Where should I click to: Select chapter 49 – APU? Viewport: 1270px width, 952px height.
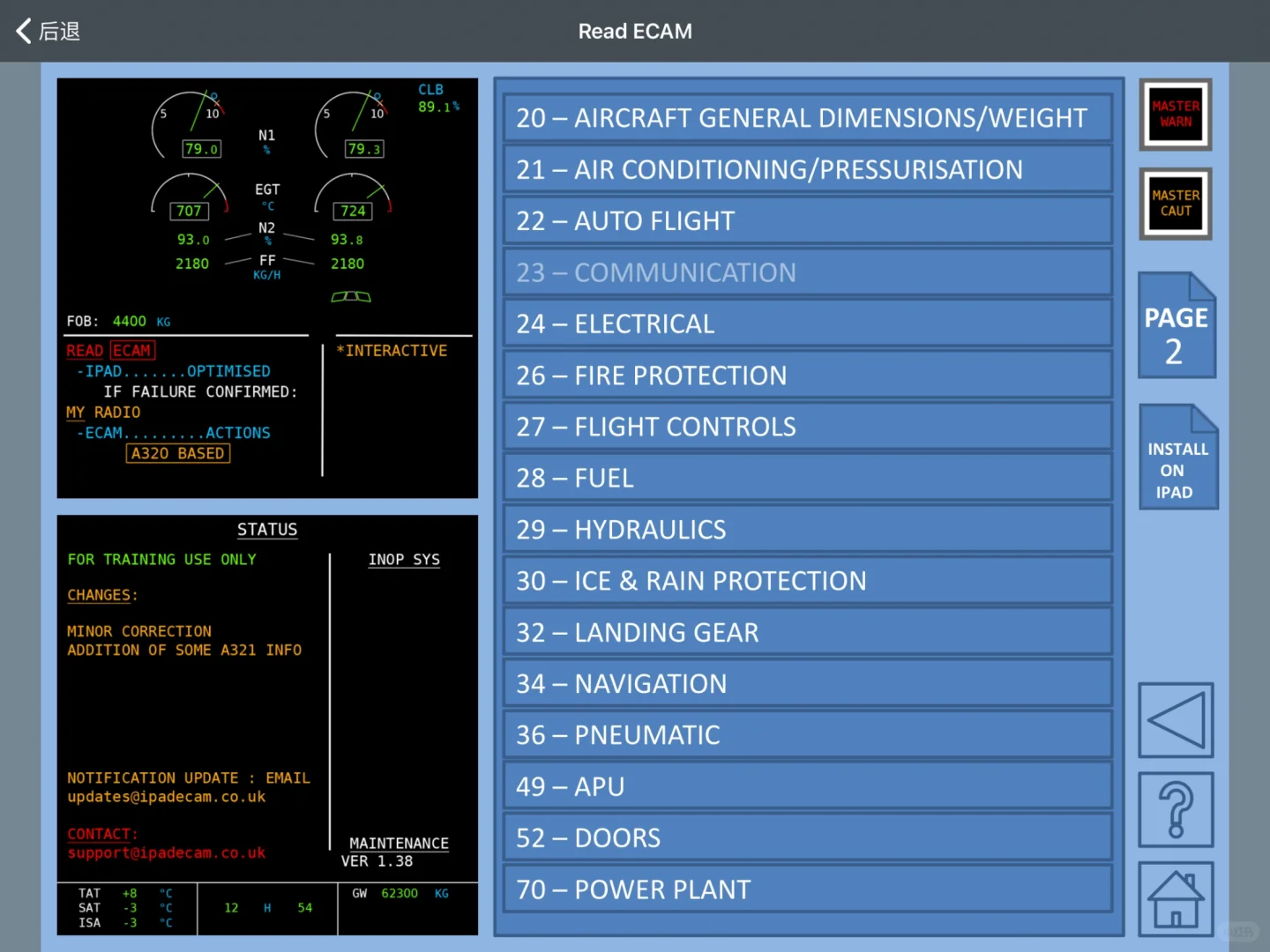click(x=807, y=785)
